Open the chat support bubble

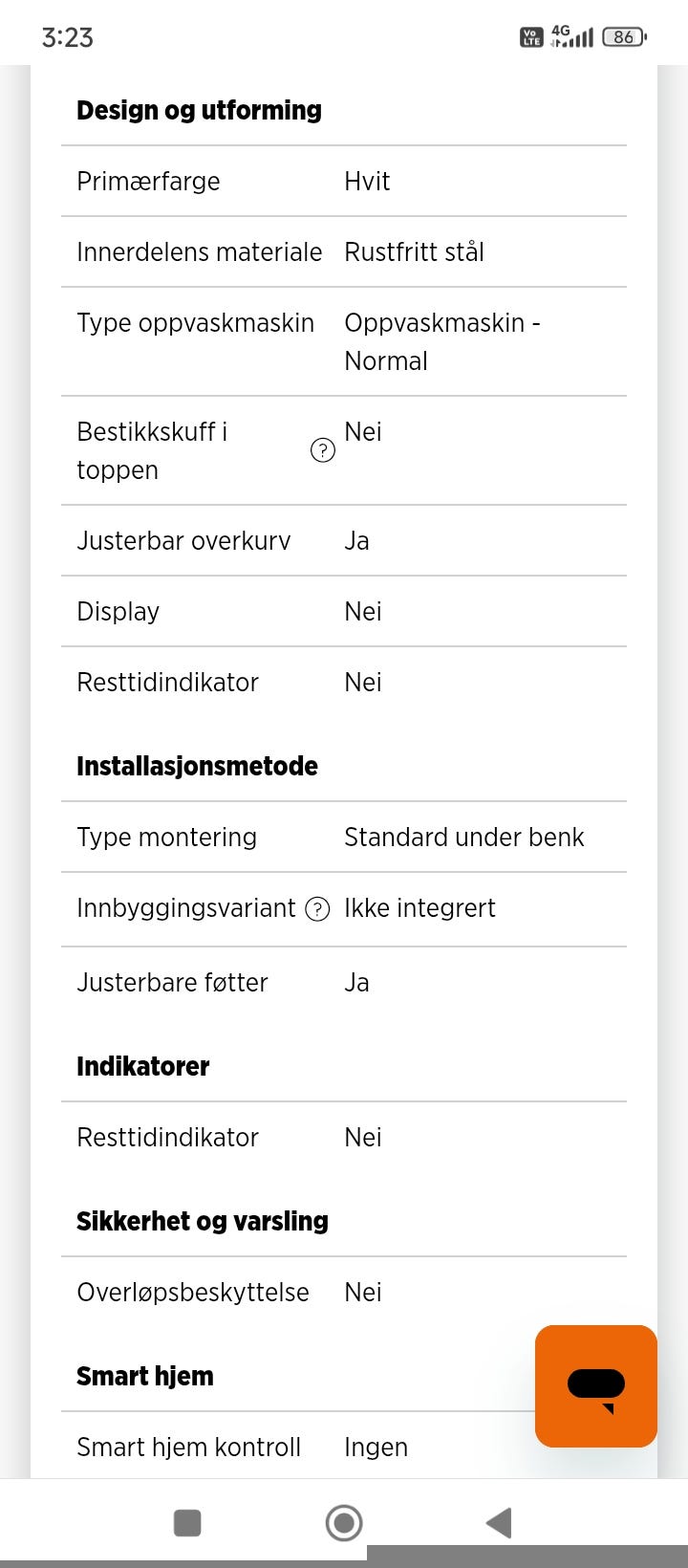click(594, 1384)
